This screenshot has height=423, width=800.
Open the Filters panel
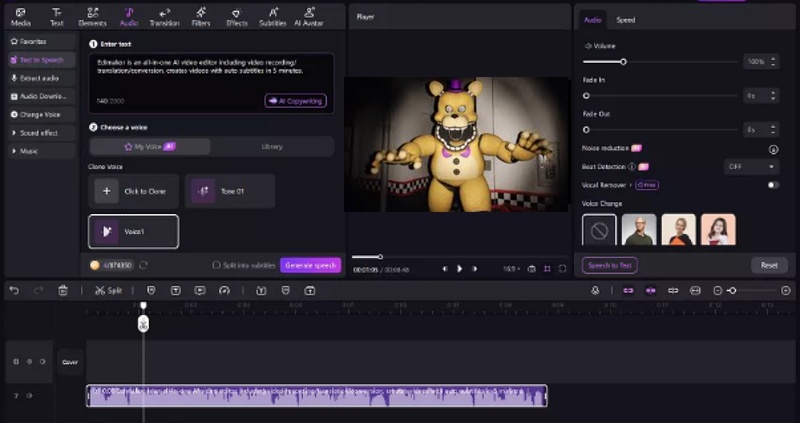(201, 17)
